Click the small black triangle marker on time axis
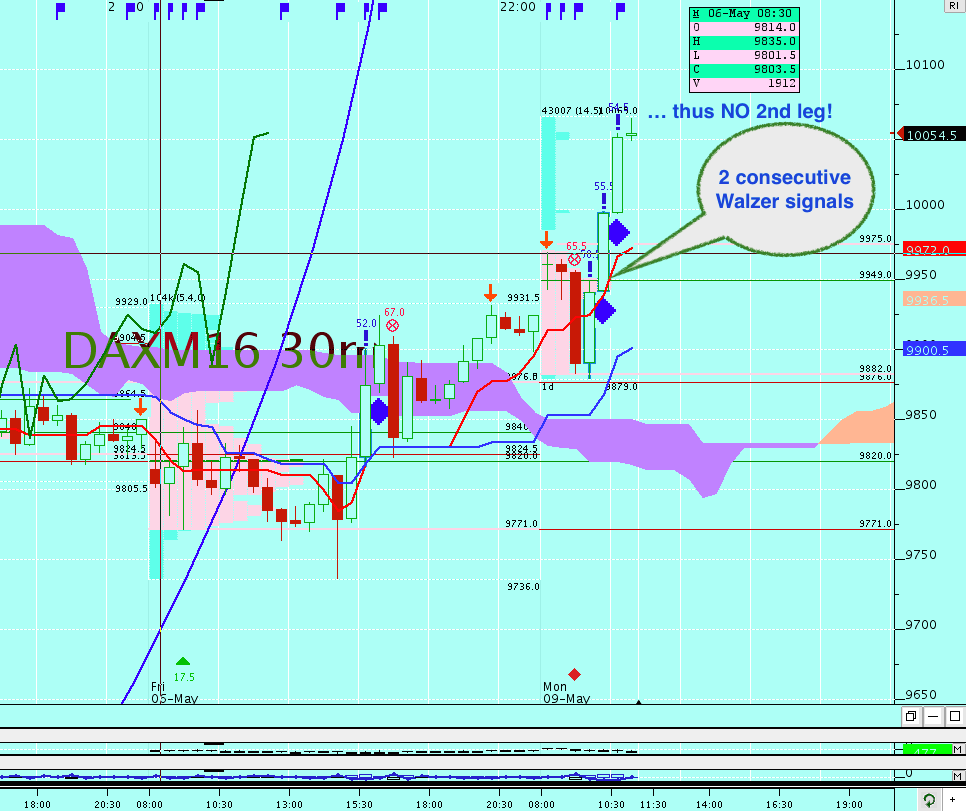The height and width of the screenshot is (811, 966). (638, 702)
